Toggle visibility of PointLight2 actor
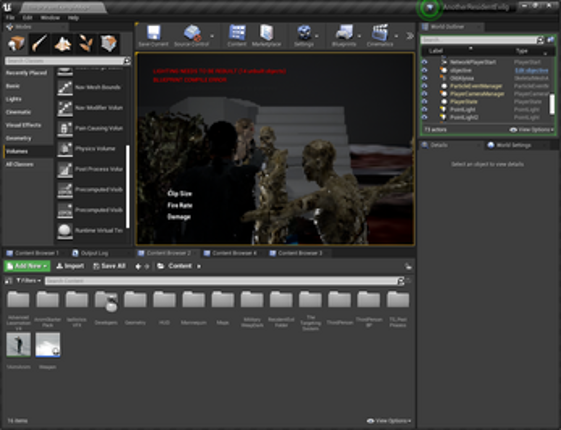561x430 pixels. (424, 117)
